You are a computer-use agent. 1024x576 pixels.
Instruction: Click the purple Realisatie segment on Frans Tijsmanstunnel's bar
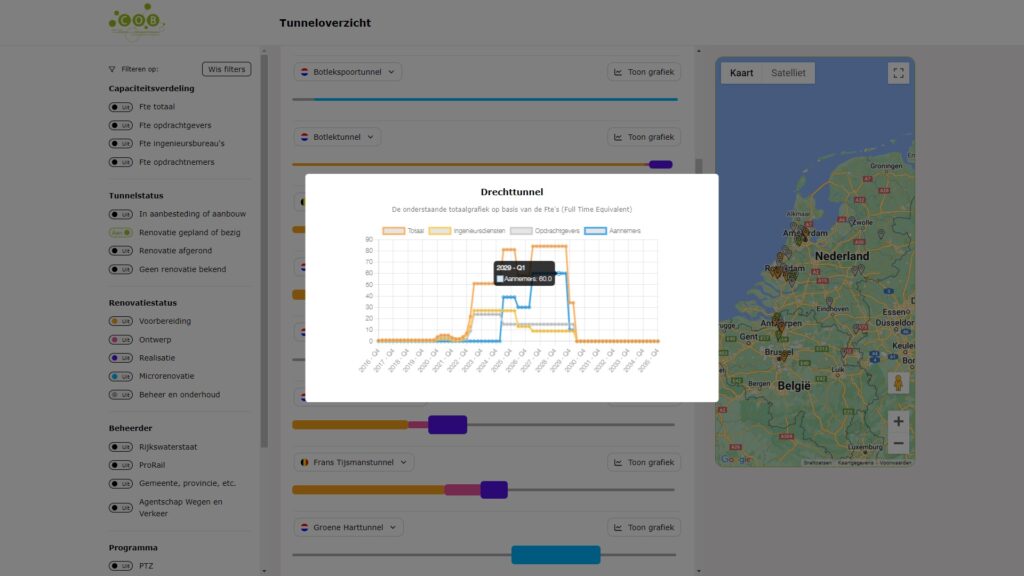tap(494, 490)
